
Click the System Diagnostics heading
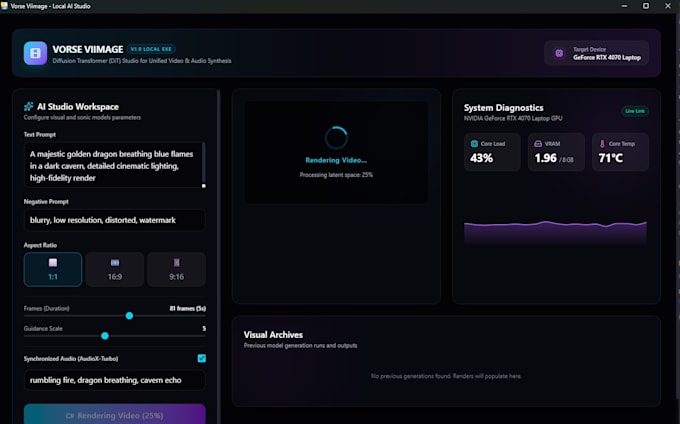[x=503, y=108]
